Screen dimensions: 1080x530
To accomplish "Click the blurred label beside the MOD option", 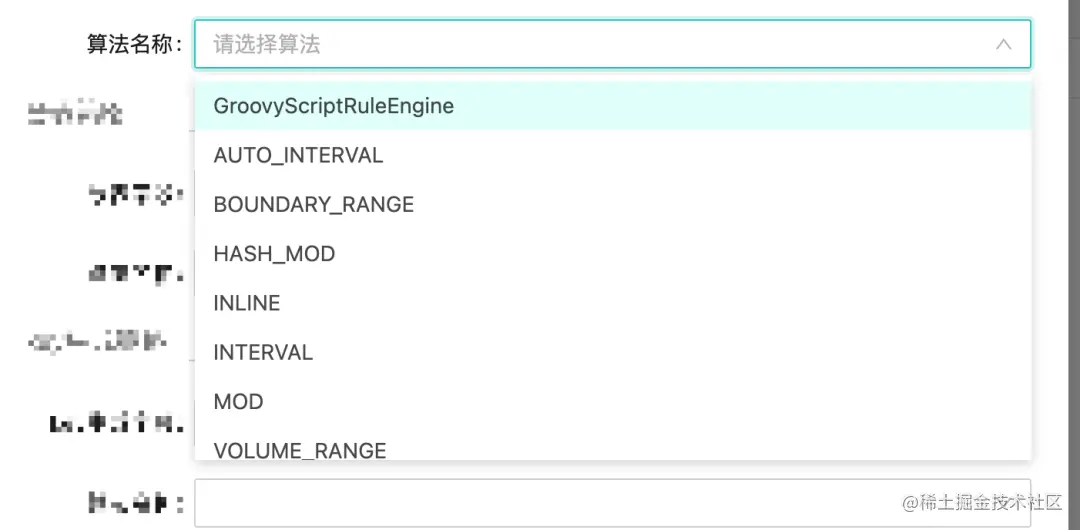I will (117, 424).
